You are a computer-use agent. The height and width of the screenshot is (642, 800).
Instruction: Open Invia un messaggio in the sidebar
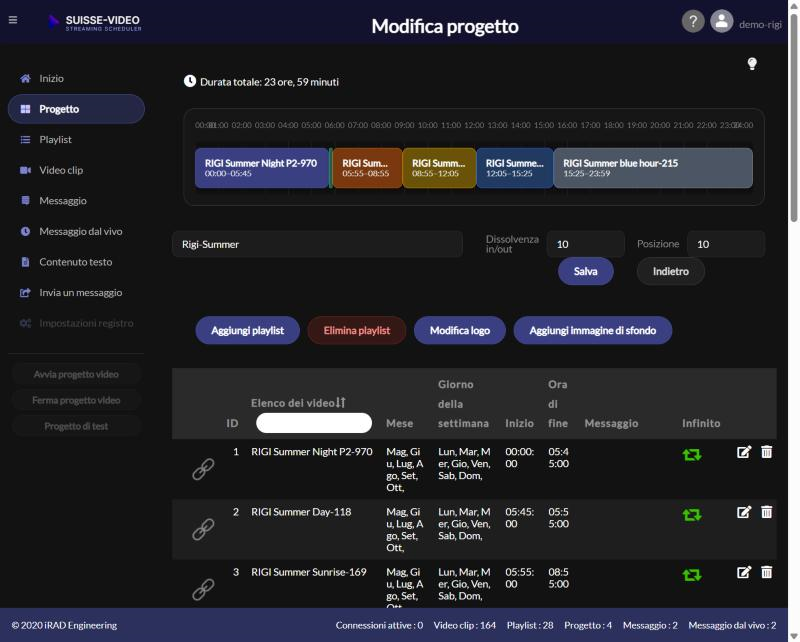tap(77, 293)
